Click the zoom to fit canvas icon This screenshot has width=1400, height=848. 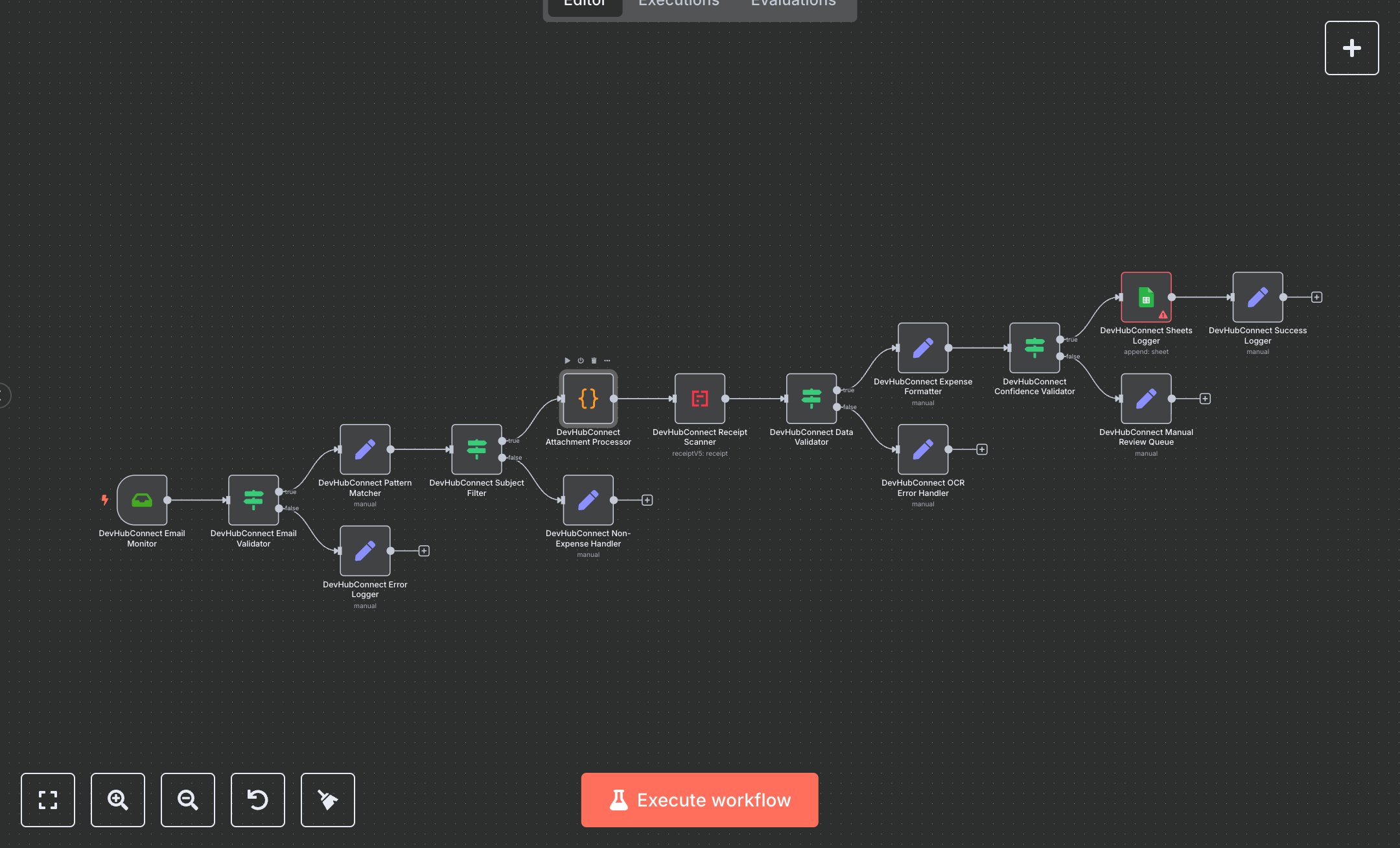coord(48,799)
